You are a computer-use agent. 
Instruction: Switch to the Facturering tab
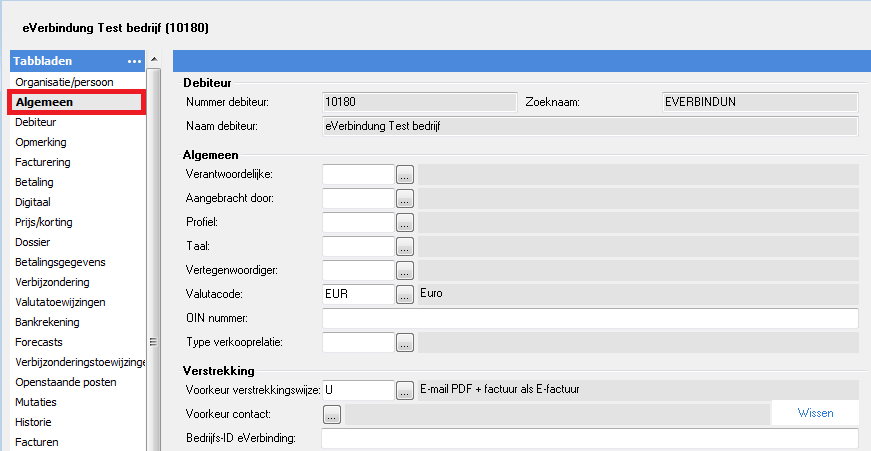[43, 162]
